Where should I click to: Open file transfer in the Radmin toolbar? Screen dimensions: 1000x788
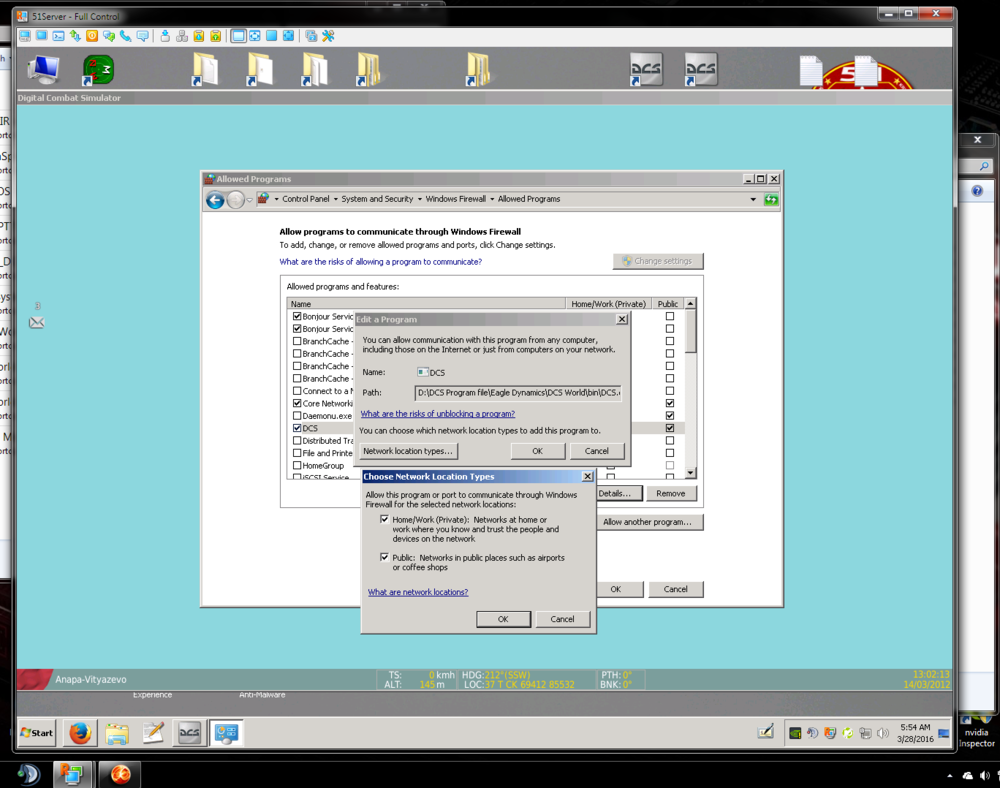pos(75,36)
